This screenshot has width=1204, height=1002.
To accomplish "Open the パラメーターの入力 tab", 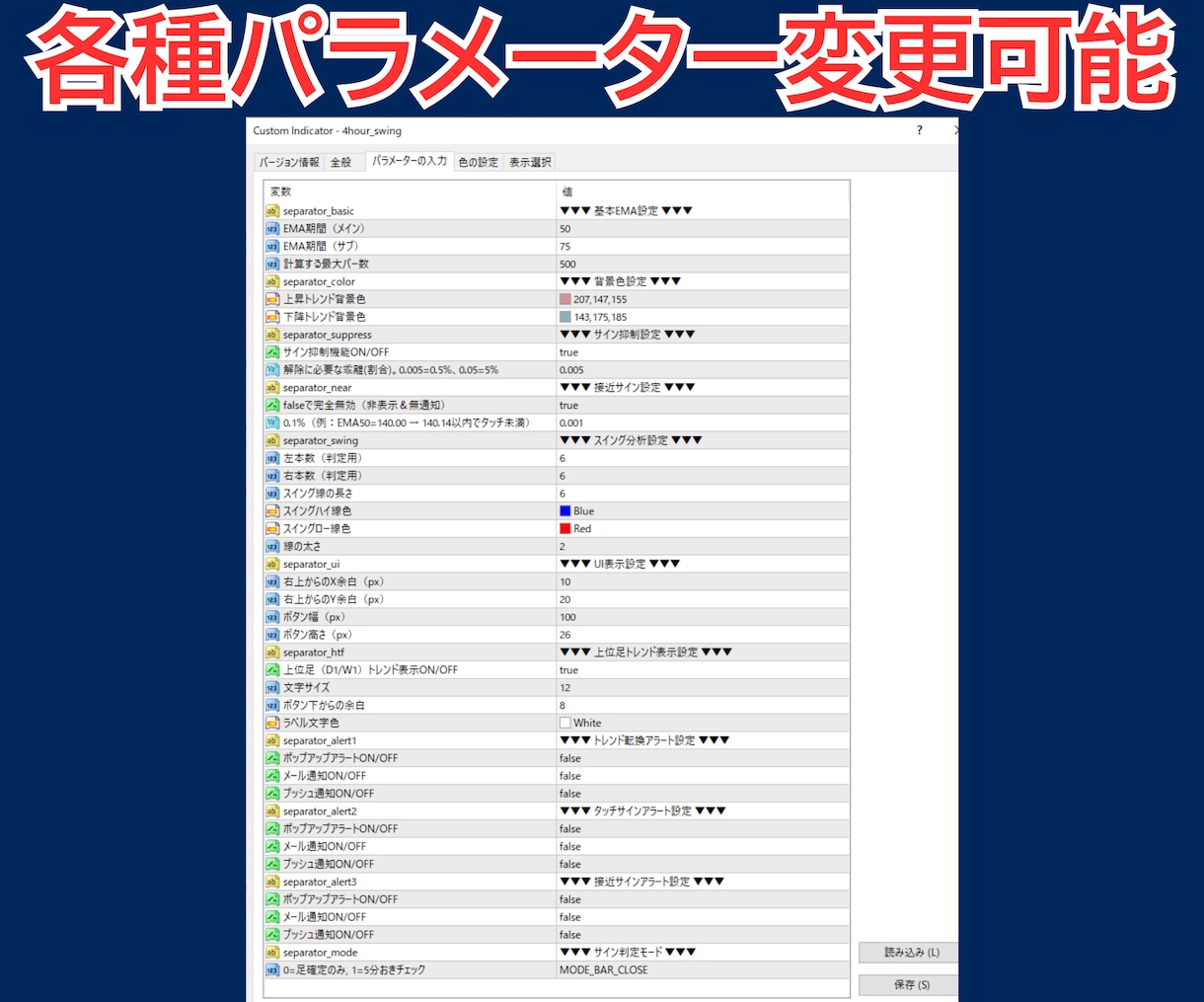I will [x=410, y=161].
